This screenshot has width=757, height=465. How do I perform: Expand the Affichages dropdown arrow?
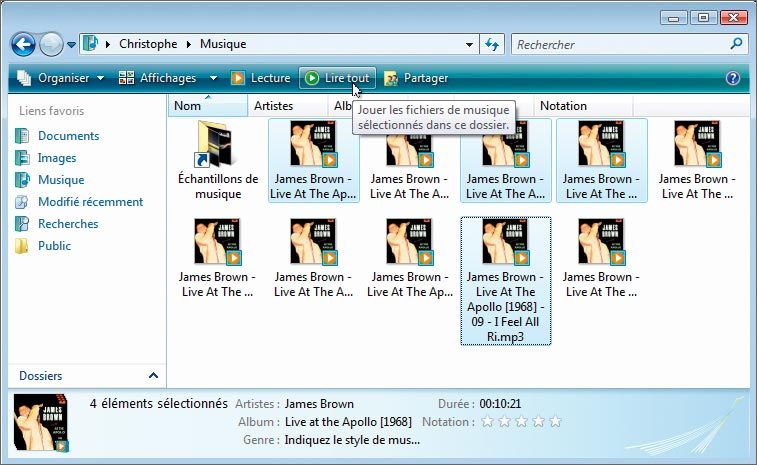pos(213,78)
